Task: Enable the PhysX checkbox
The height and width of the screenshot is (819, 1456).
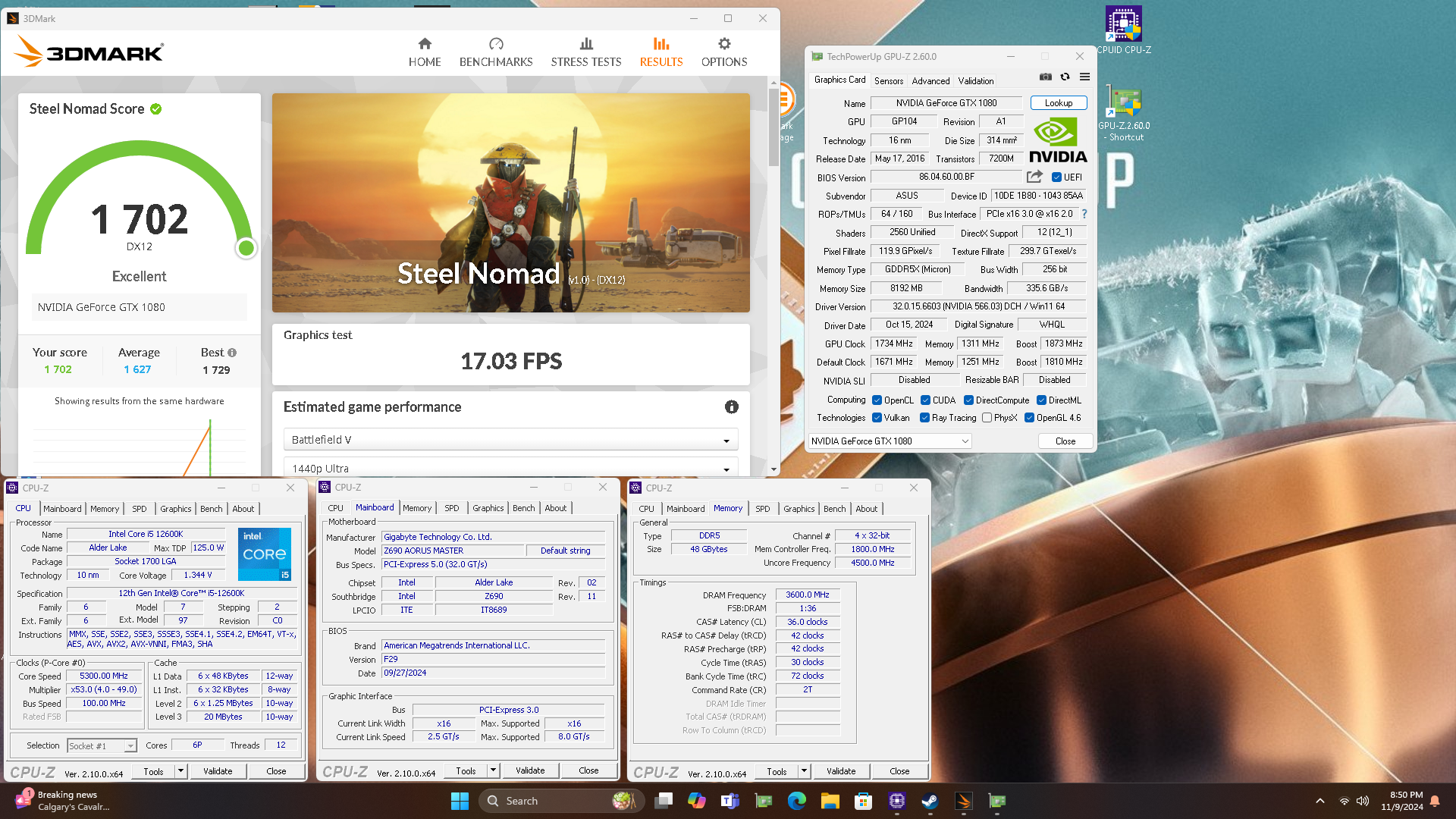Action: coord(987,418)
